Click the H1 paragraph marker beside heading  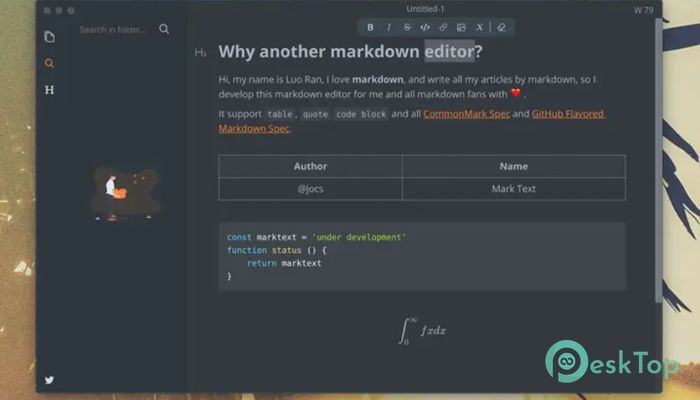[x=200, y=53]
